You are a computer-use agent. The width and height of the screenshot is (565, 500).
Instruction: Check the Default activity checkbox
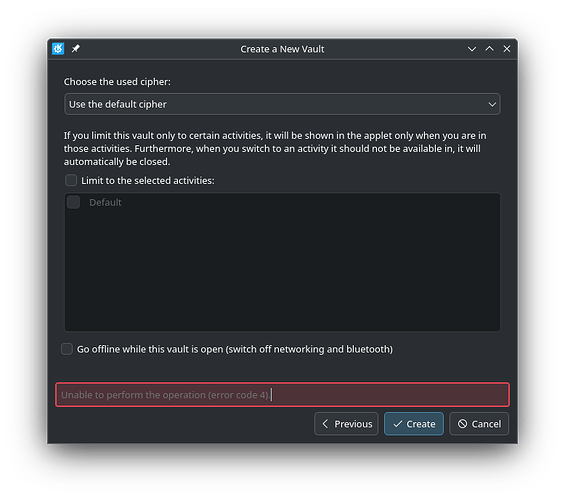point(74,202)
